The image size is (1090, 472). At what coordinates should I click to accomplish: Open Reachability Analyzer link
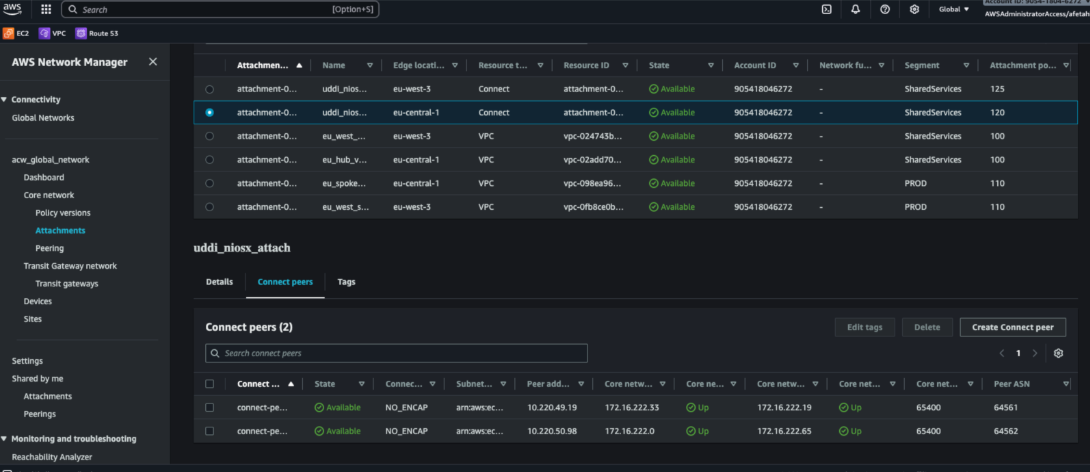click(52, 457)
